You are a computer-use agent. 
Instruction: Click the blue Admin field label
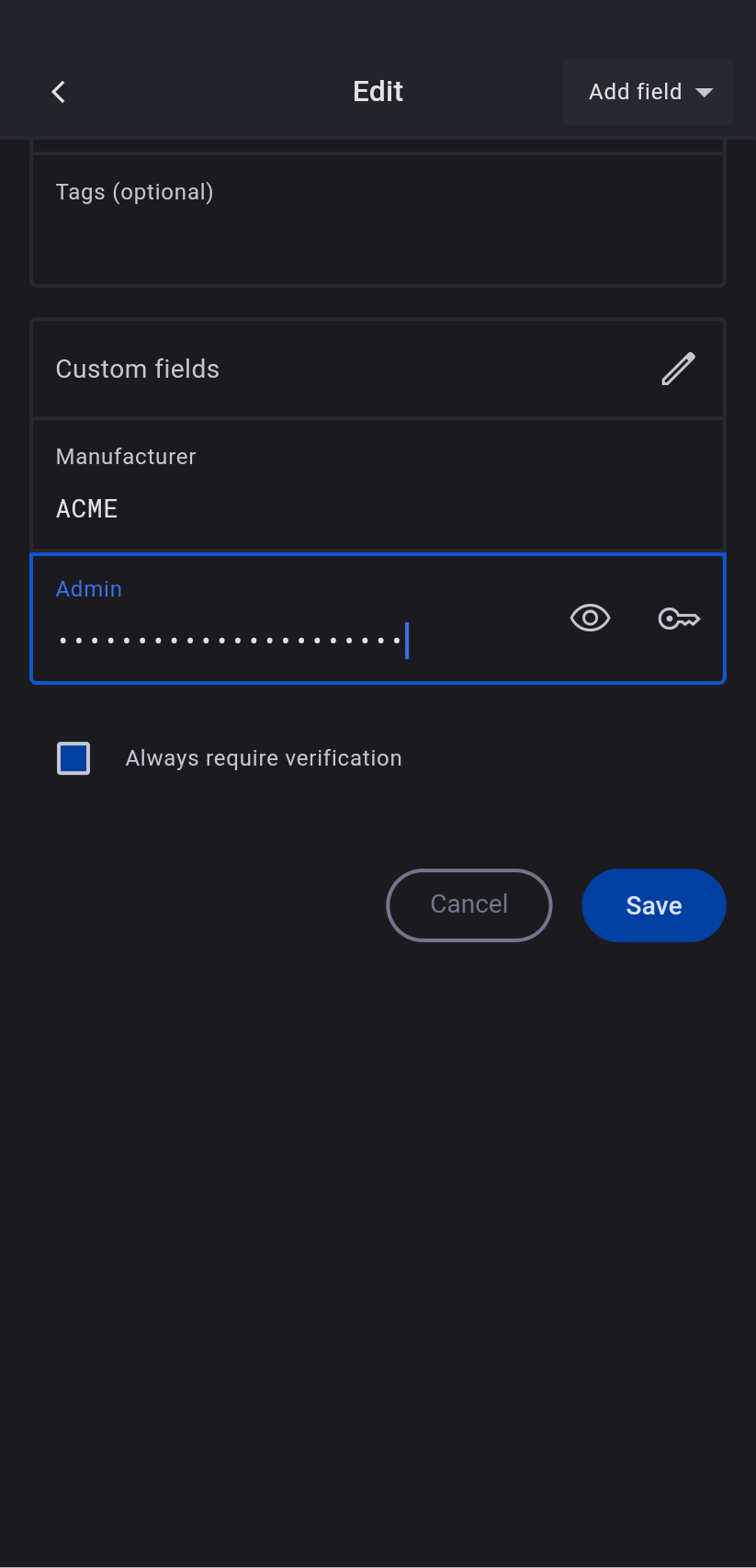tap(89, 589)
